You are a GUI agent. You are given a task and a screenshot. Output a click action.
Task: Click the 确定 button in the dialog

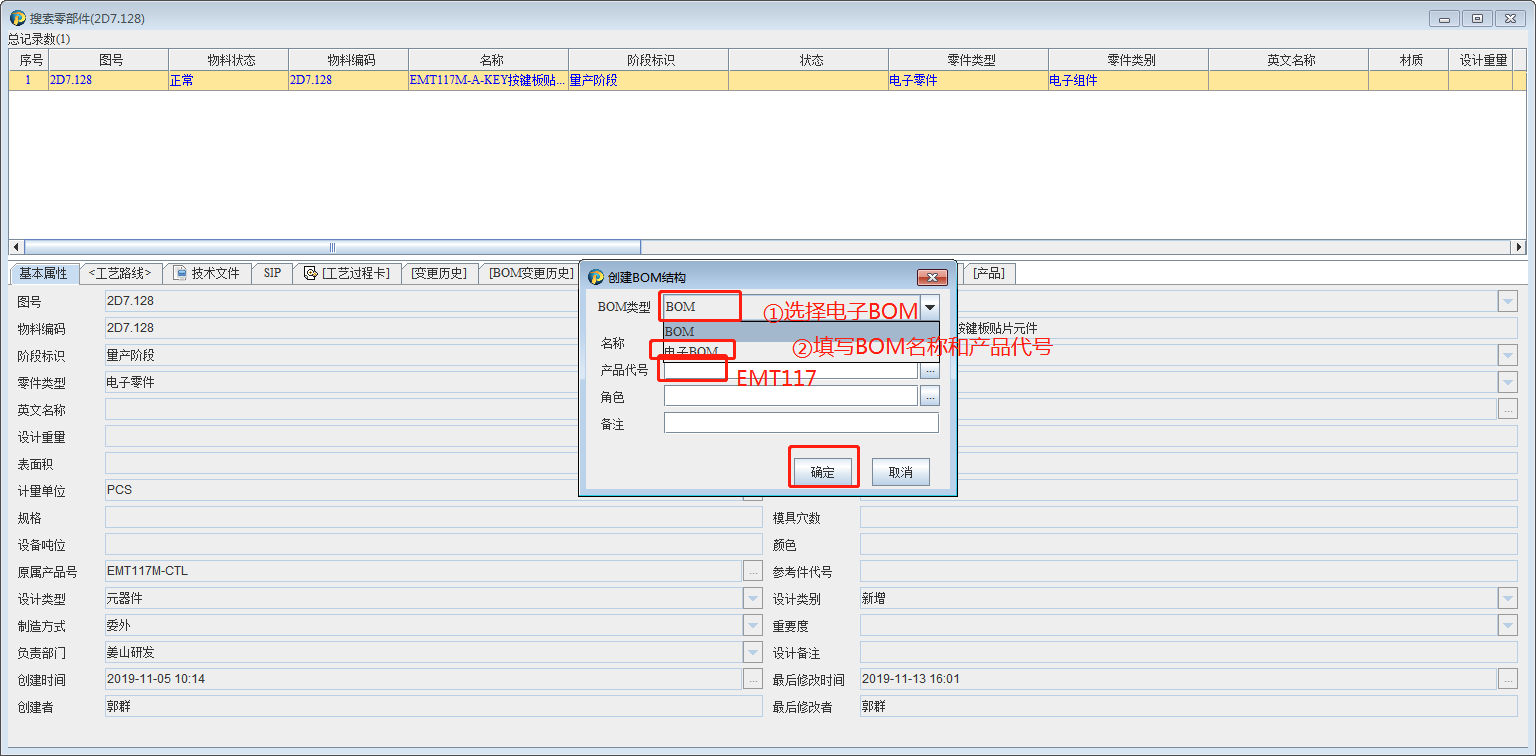click(x=823, y=471)
